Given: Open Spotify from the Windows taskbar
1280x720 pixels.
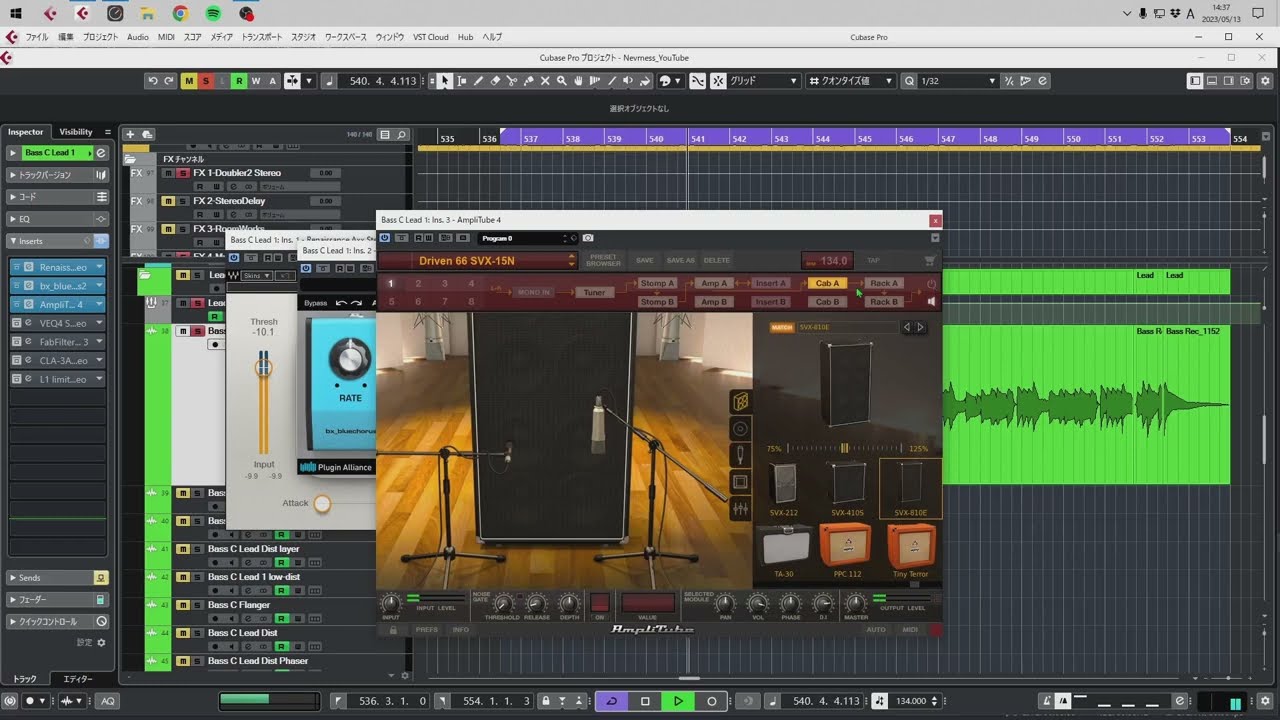Looking at the screenshot, I should pos(213,13).
